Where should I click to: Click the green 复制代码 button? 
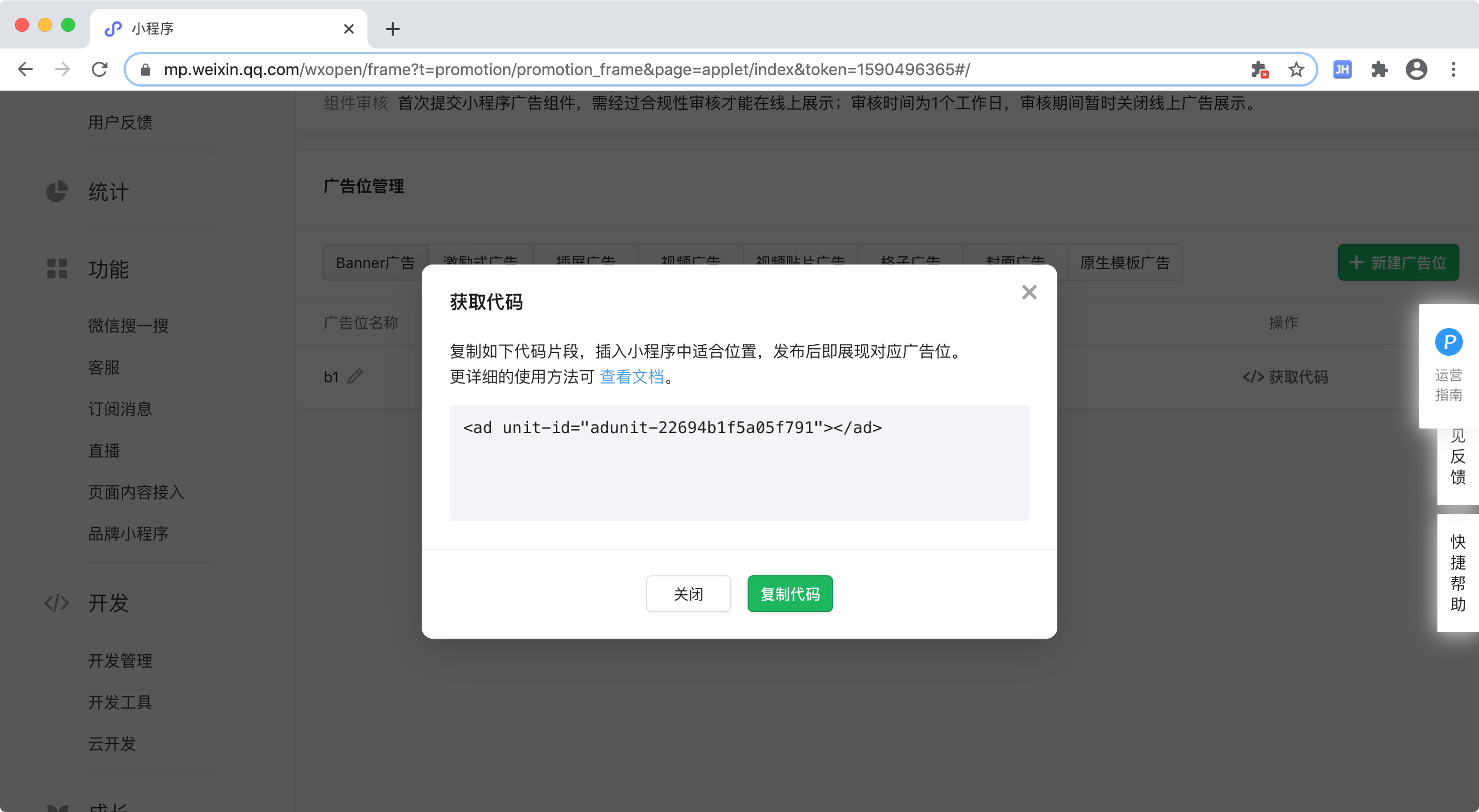coord(790,594)
